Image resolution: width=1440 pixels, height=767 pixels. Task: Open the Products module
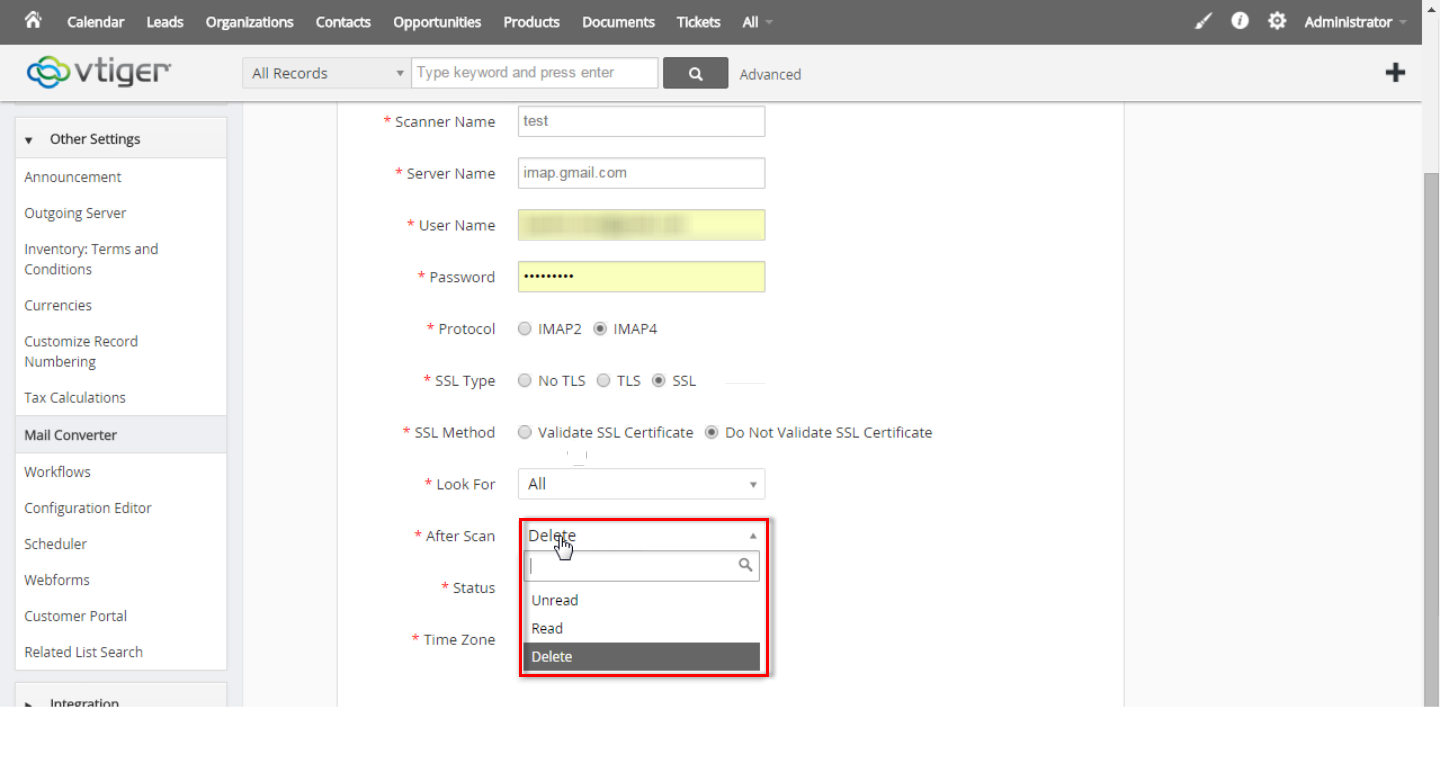[532, 22]
